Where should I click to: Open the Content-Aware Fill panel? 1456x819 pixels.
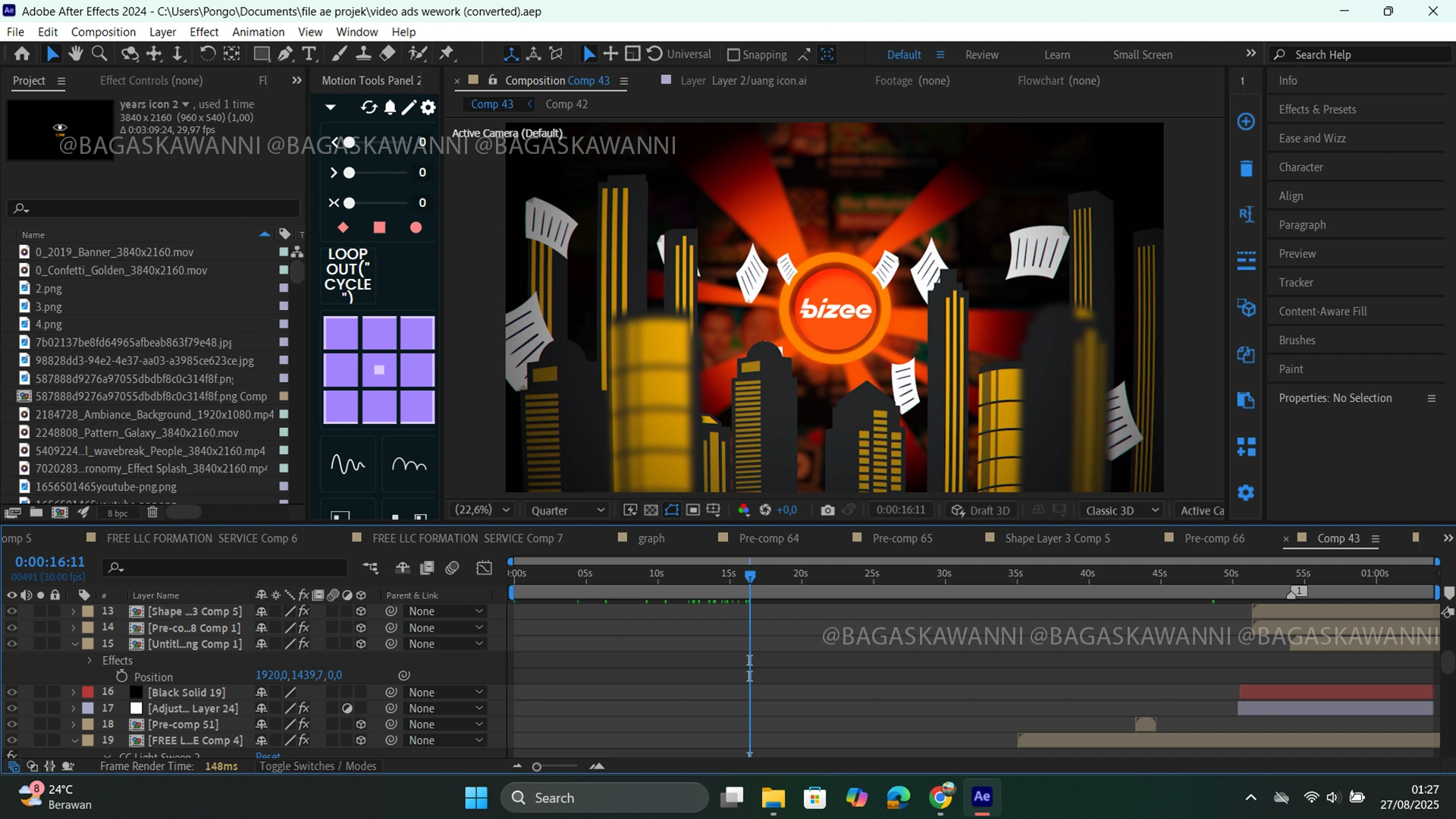[x=1323, y=311]
